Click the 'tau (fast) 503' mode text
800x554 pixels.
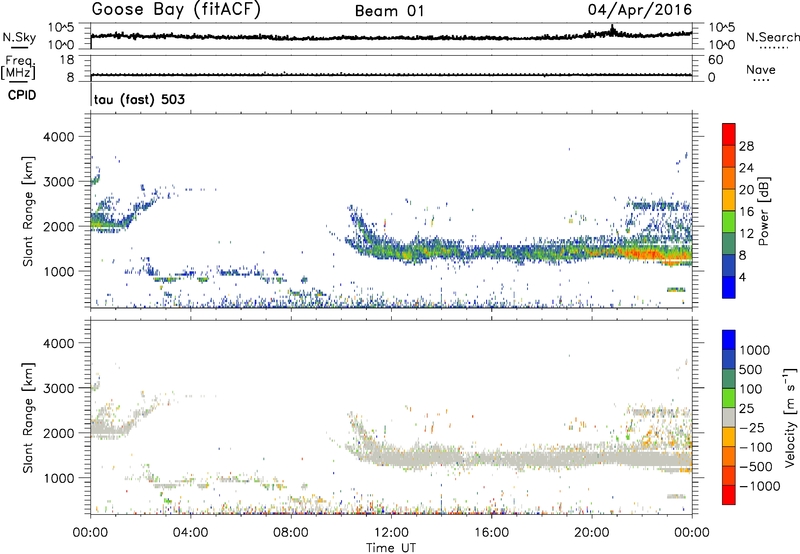pyautogui.click(x=139, y=99)
